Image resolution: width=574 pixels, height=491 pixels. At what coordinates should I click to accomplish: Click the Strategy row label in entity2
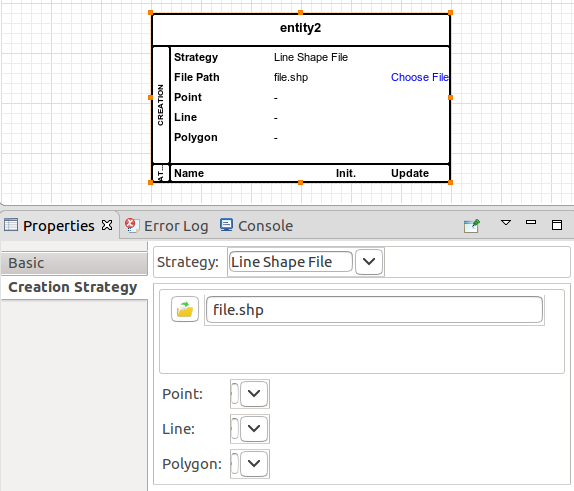pyautogui.click(x=196, y=57)
